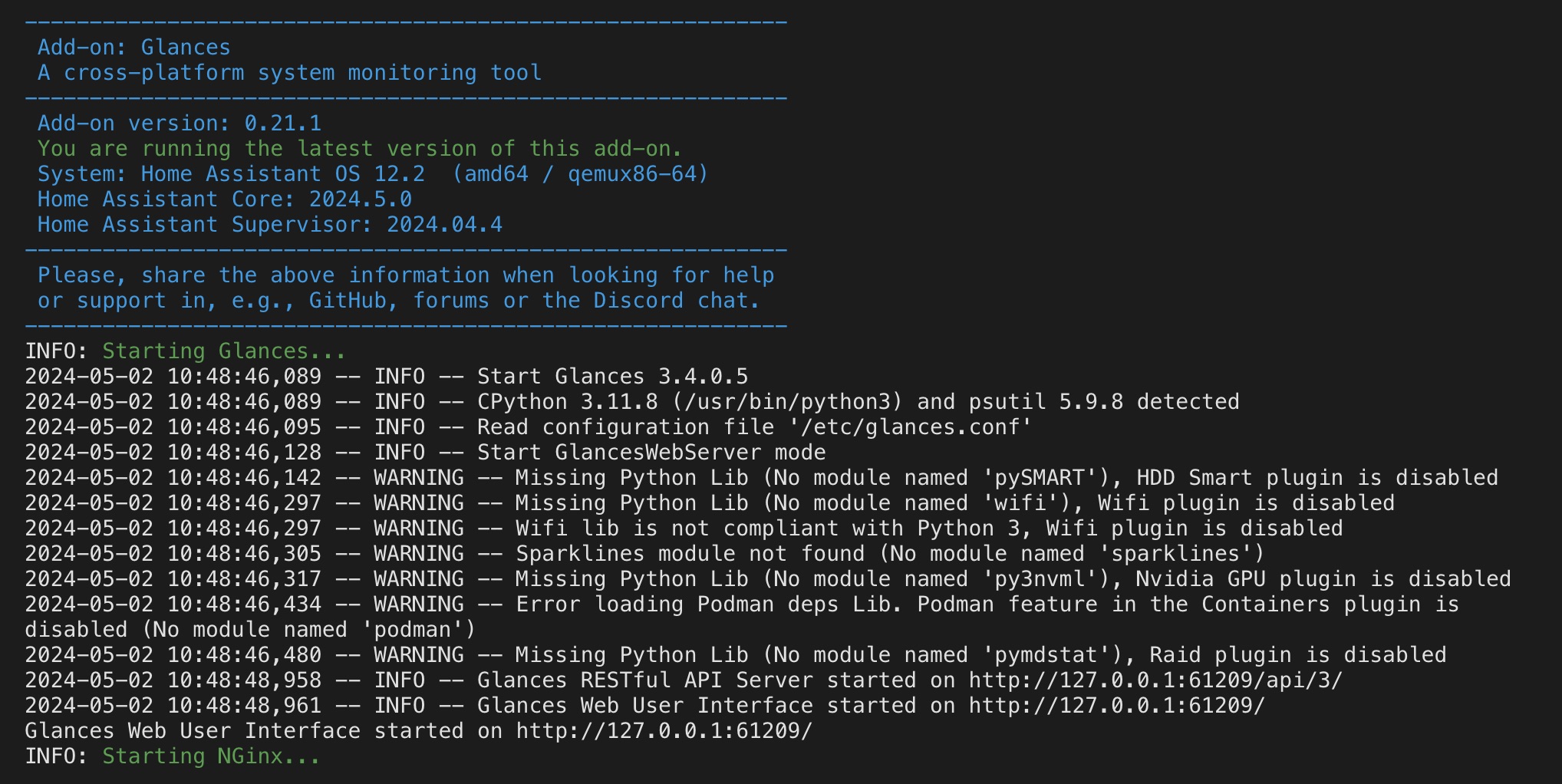Click the 'Starting NGinx...' green text
The width and height of the screenshot is (1562, 784).
point(211,756)
